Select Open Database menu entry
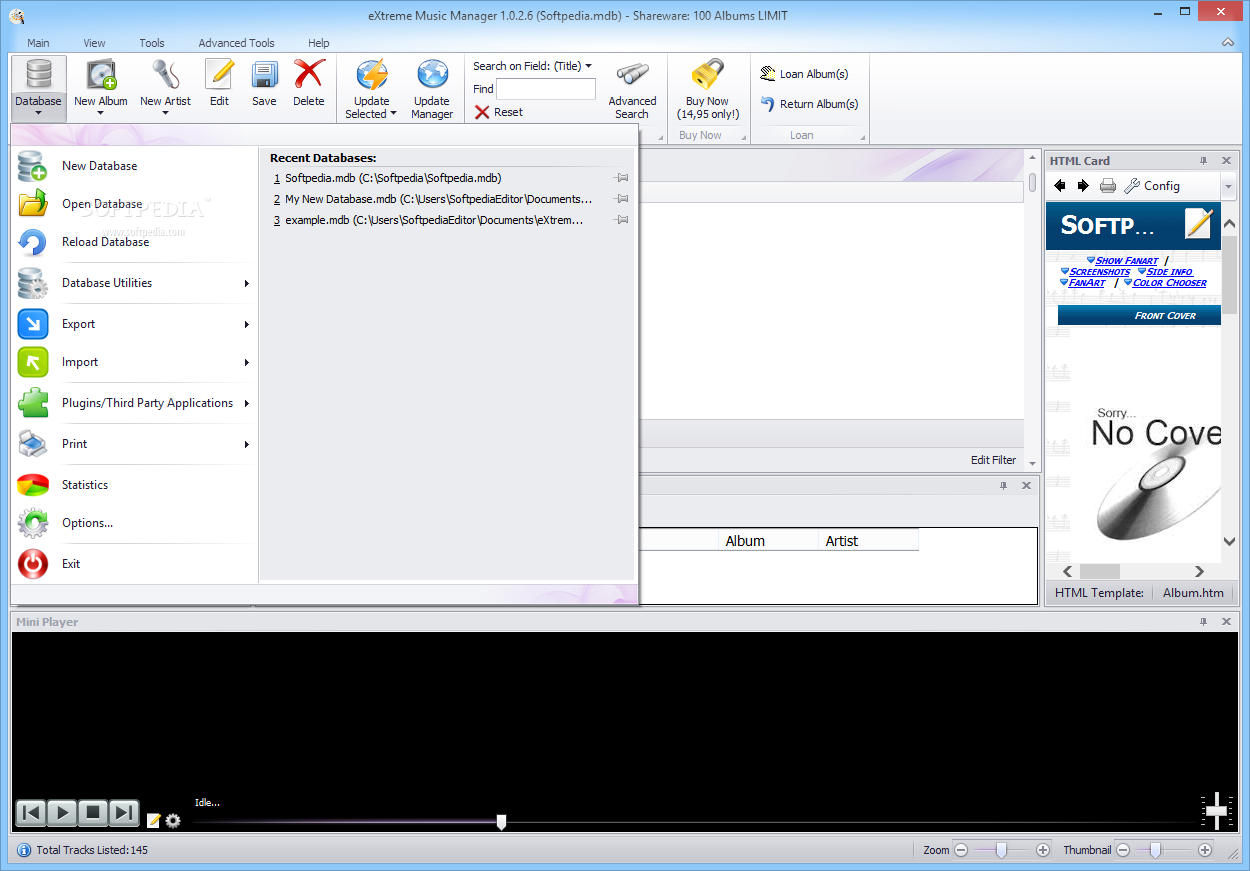1250x871 pixels. [x=134, y=204]
